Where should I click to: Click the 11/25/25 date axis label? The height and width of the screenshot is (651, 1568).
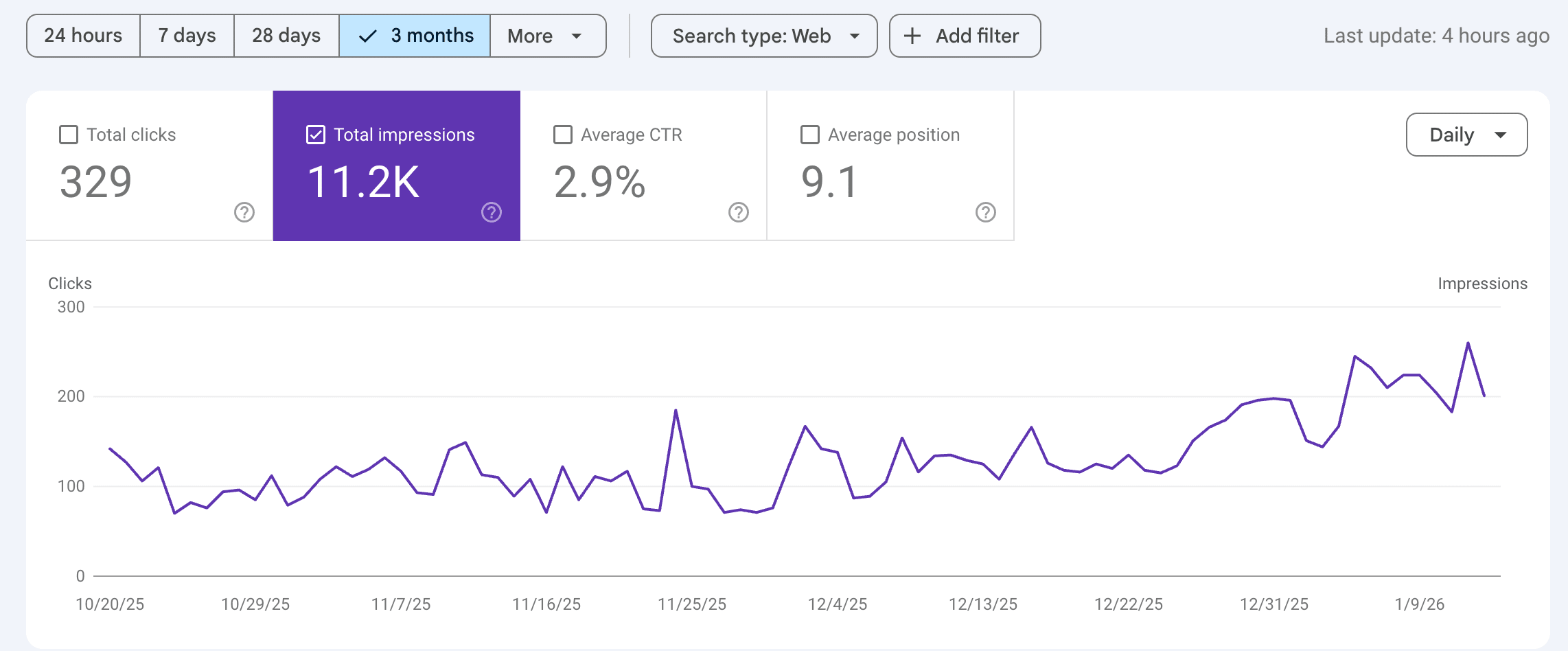click(692, 604)
